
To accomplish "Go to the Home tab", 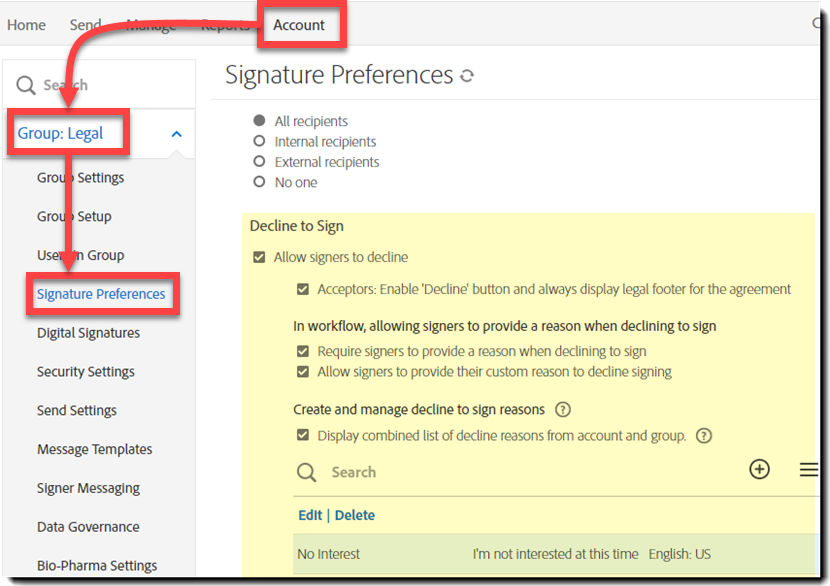I will [26, 25].
